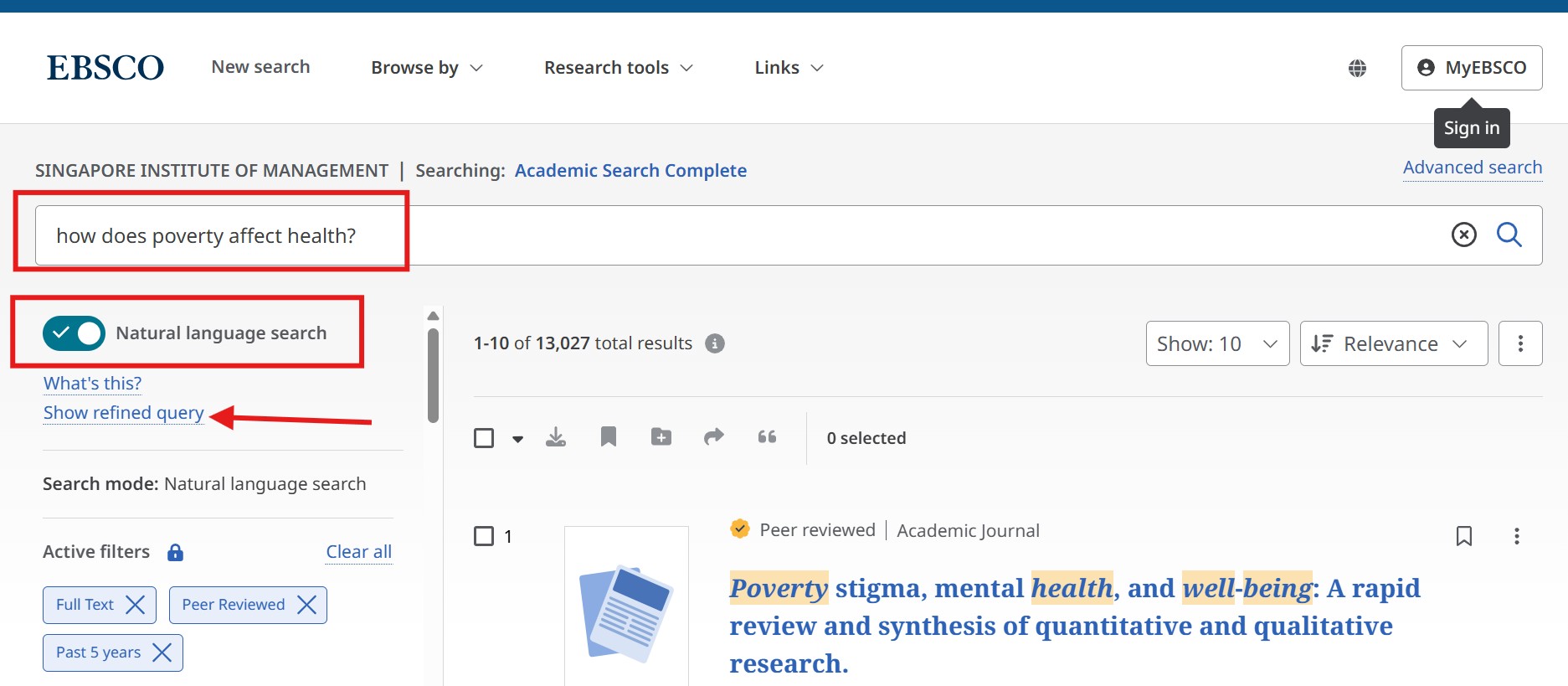Viewport: 1568px width, 686px height.
Task: Click the sidebar scrollbar thumb
Action: click(x=433, y=374)
